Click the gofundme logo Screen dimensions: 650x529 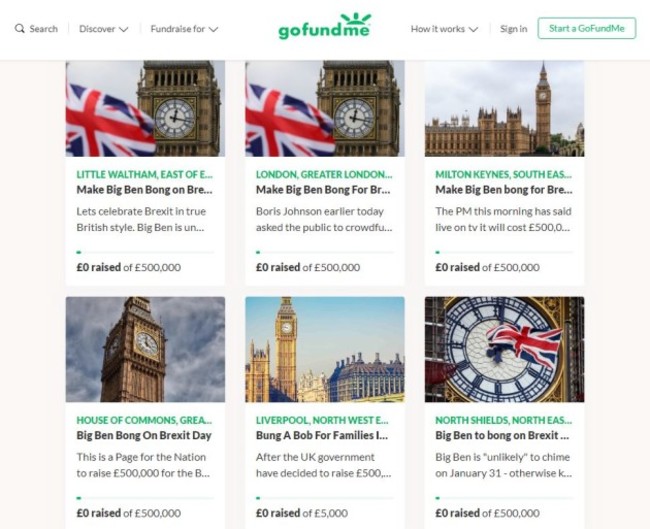325,27
